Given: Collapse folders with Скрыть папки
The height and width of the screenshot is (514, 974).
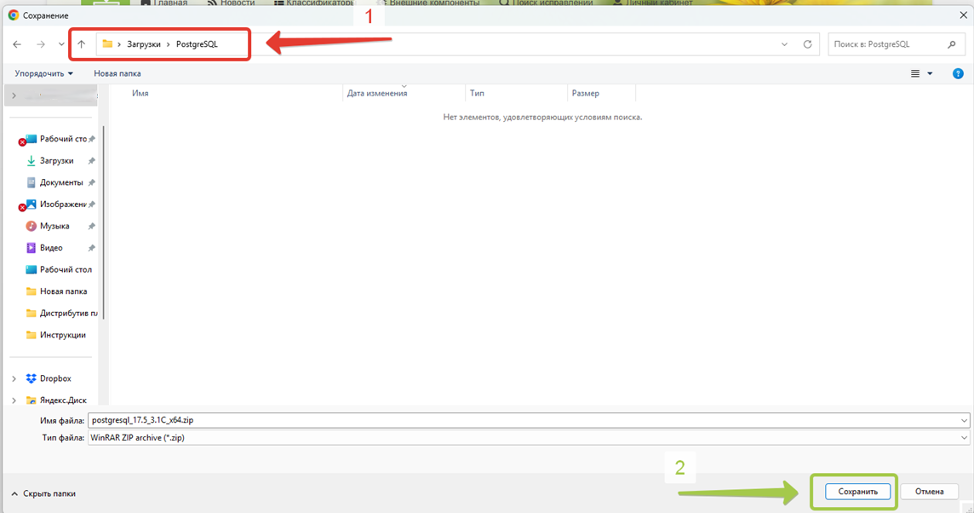Looking at the screenshot, I should tap(43, 493).
